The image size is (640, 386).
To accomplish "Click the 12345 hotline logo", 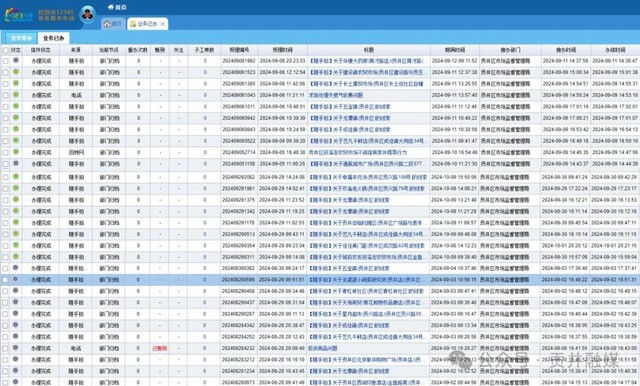I will [19, 16].
